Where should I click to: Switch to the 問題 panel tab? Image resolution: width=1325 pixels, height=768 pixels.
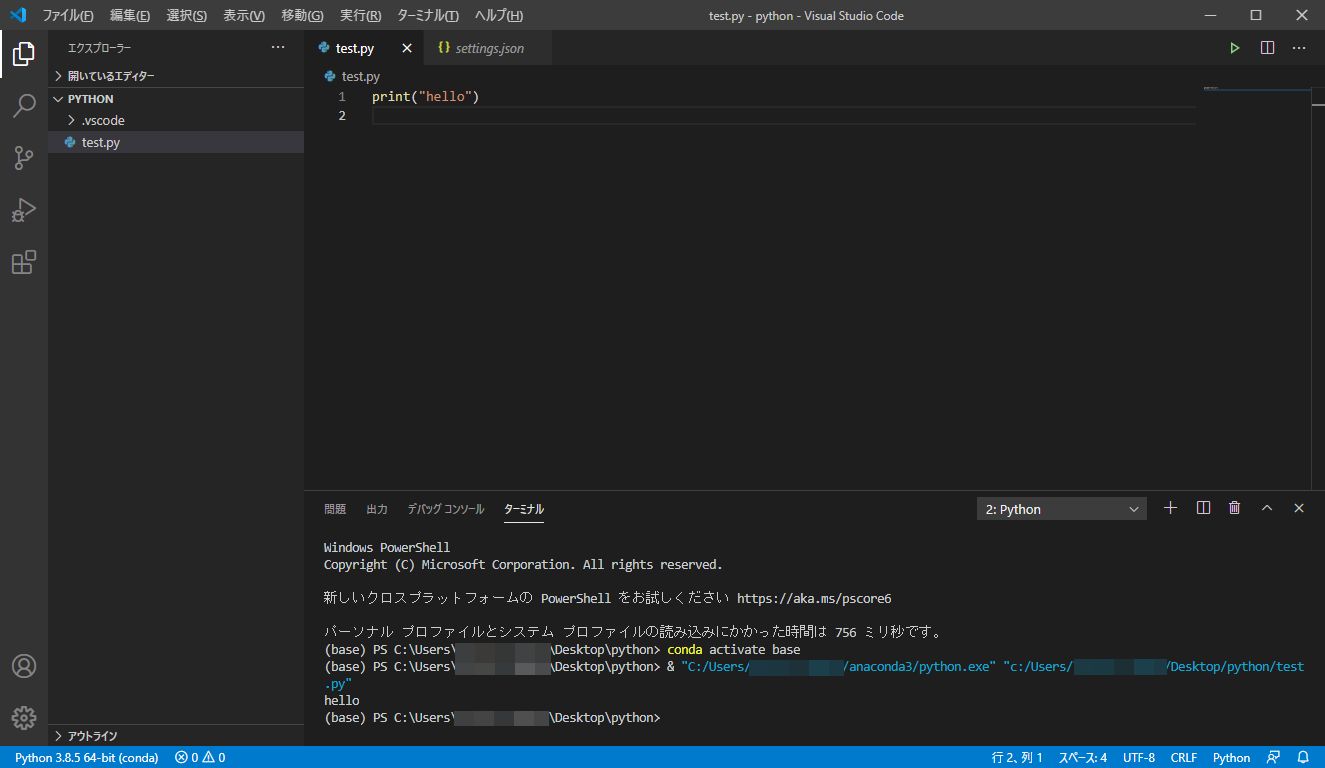click(x=335, y=509)
